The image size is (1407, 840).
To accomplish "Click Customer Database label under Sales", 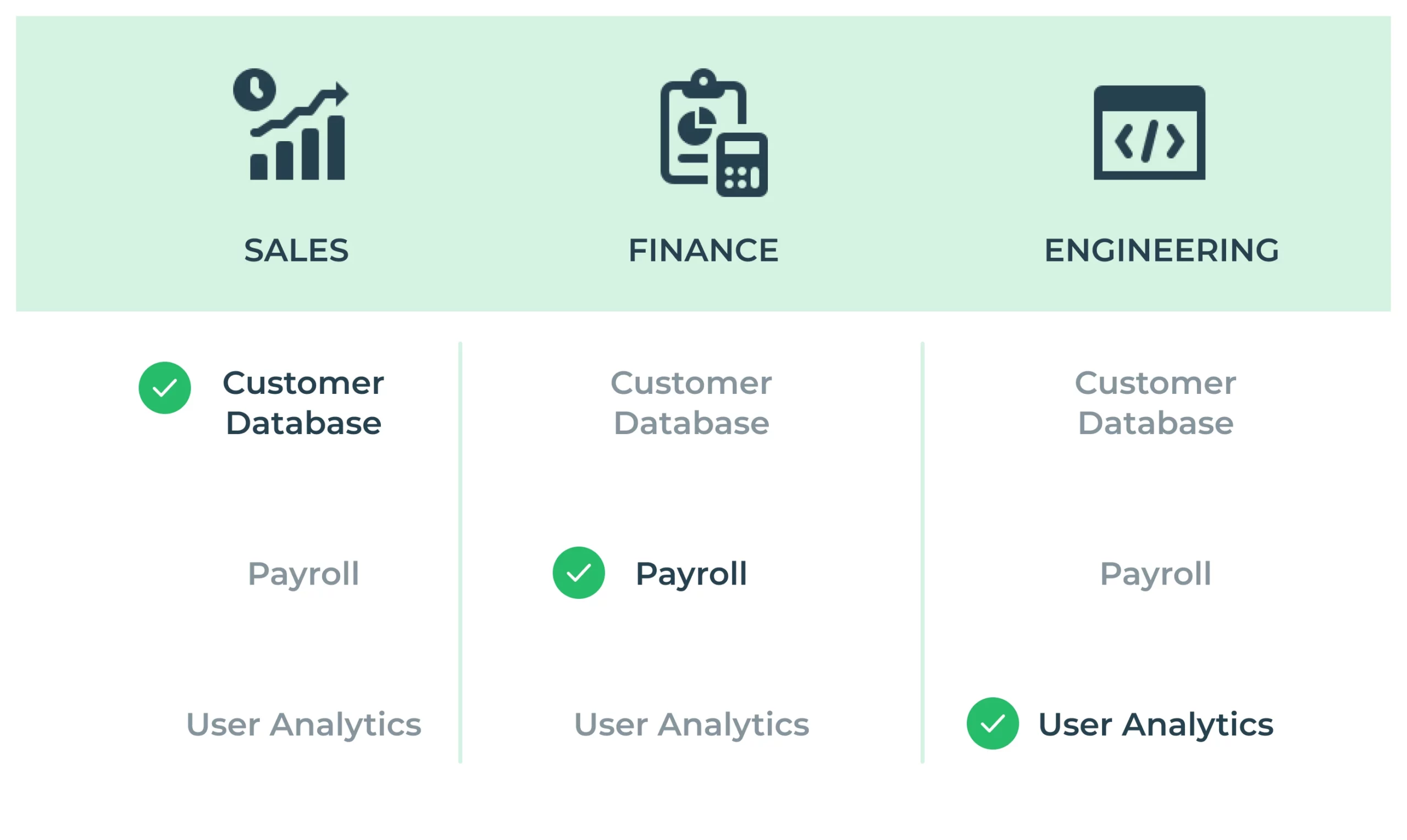I will coord(303,403).
